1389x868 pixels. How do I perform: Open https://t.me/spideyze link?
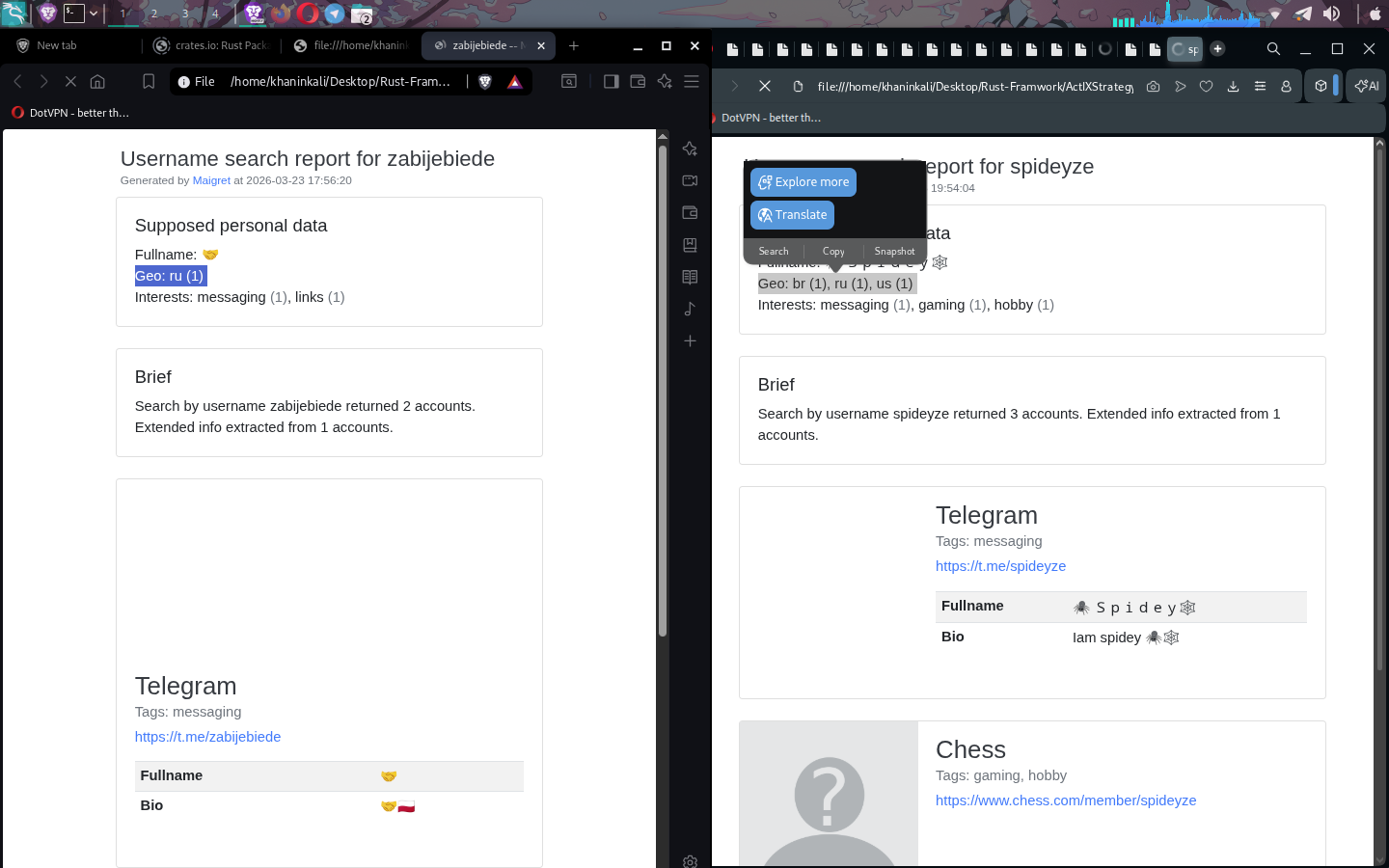tap(1000, 566)
